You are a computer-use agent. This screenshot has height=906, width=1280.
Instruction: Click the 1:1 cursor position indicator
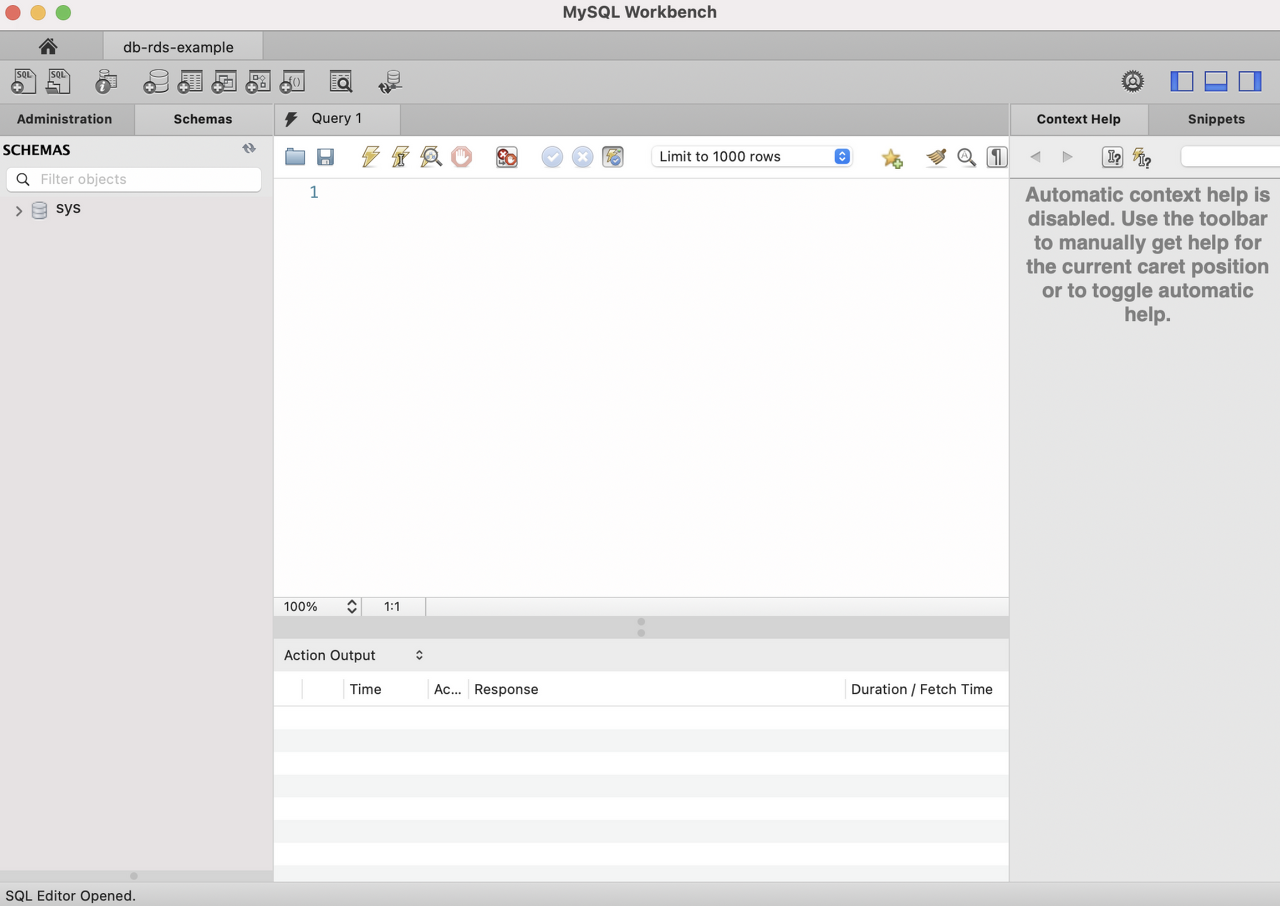[x=392, y=606]
